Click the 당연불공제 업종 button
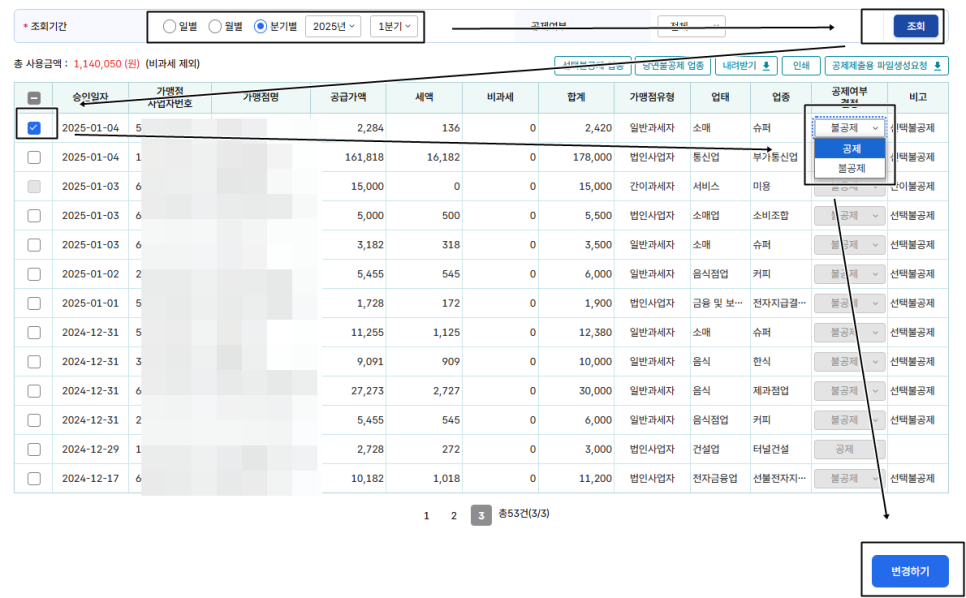The height and width of the screenshot is (598, 966). (673, 66)
